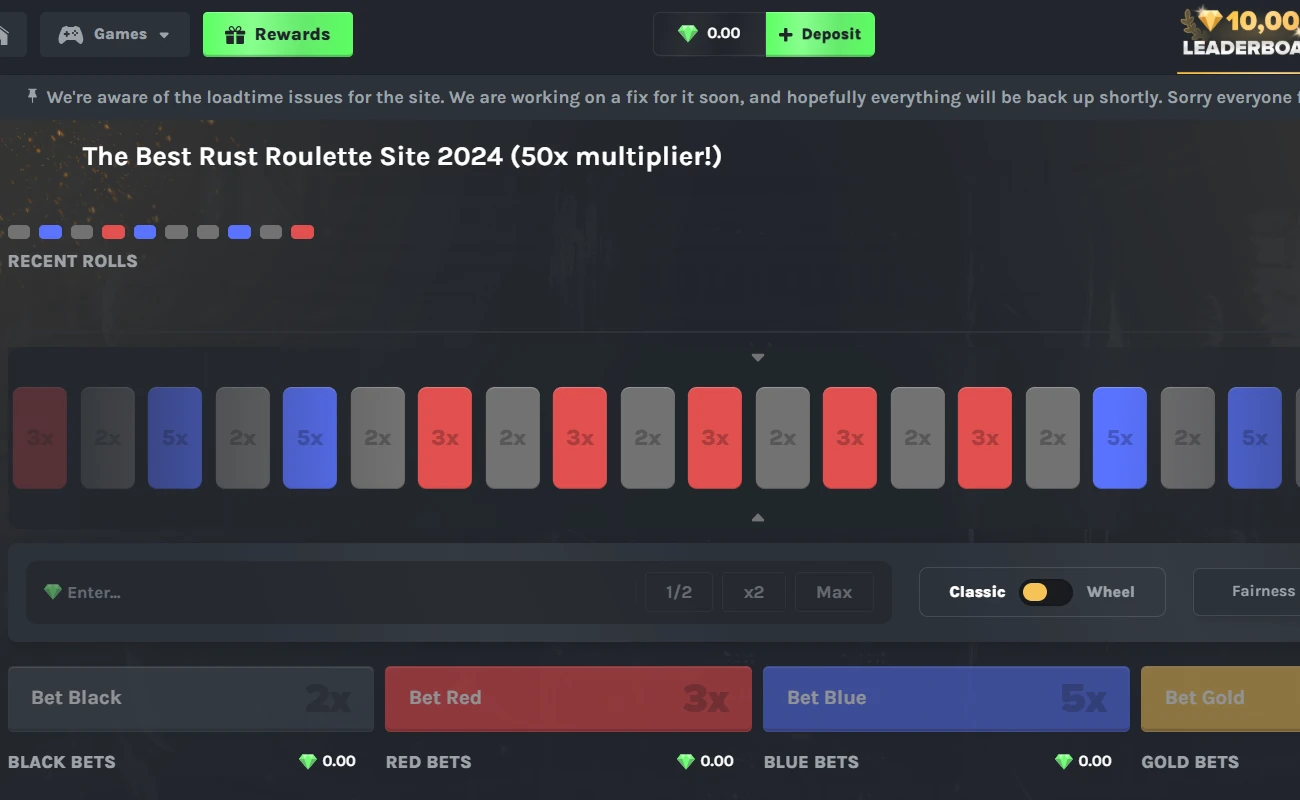
Task: Click the home icon at top left
Action: (x=4, y=35)
